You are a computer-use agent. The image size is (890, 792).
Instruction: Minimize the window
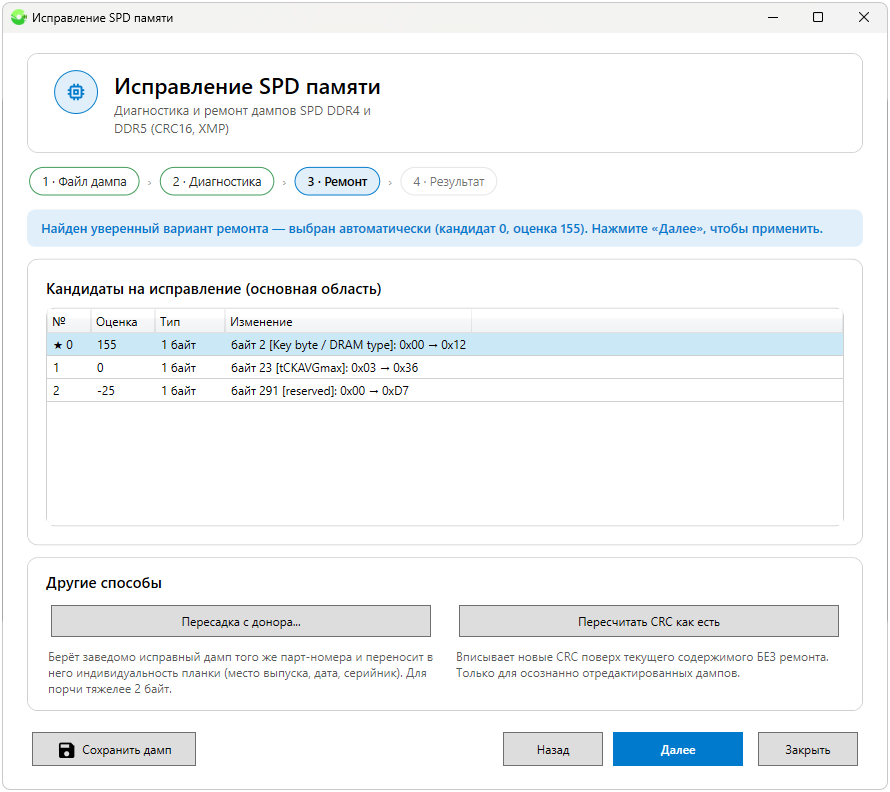[773, 18]
